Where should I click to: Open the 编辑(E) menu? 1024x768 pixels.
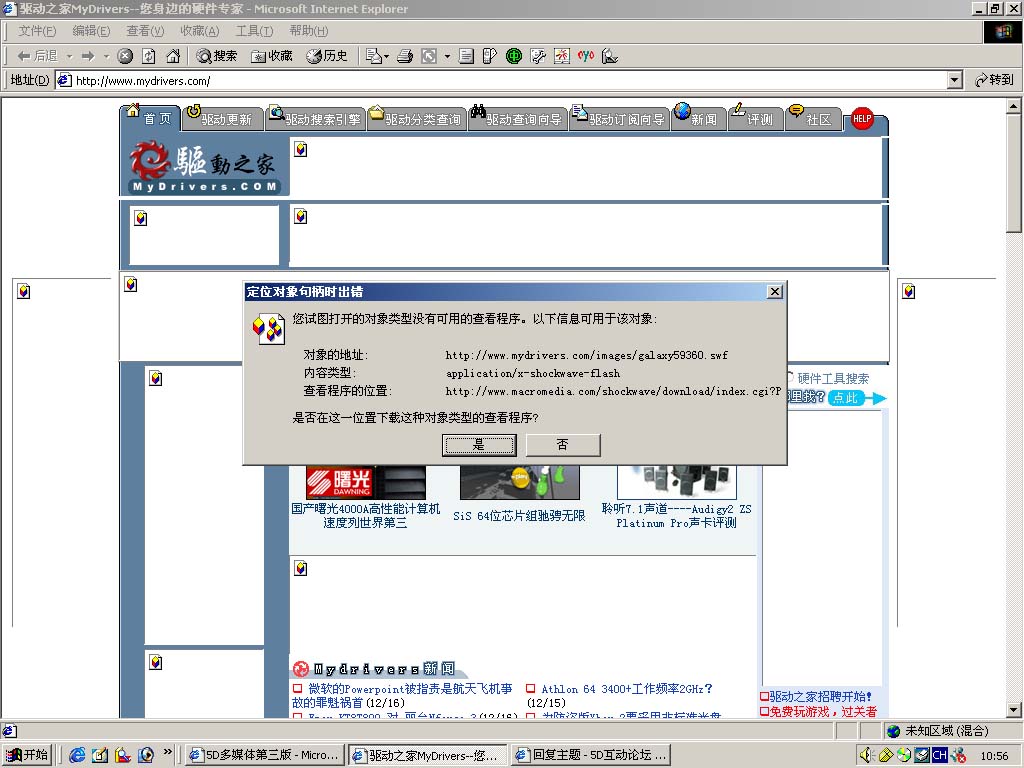(x=91, y=31)
